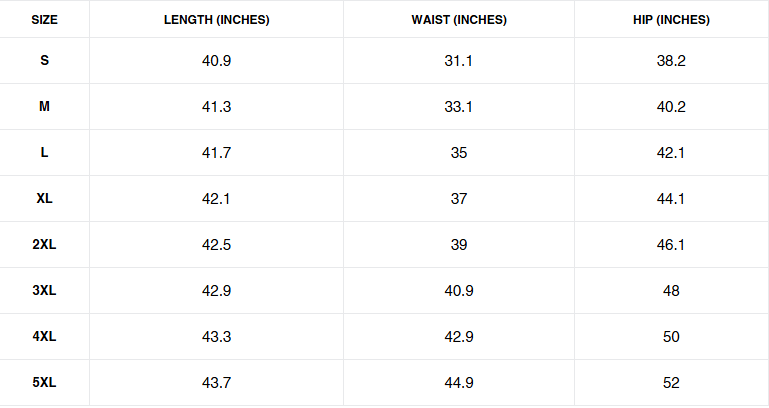Select the 3XL size row label
The image size is (769, 408).
[x=44, y=291]
